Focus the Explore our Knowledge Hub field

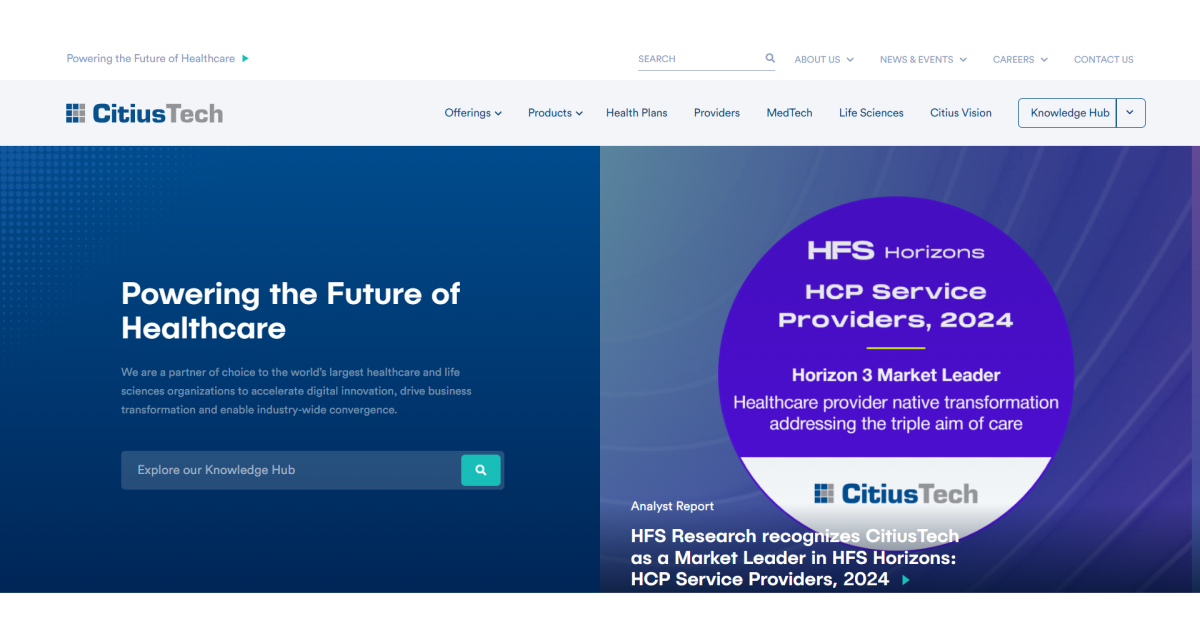[290, 470]
